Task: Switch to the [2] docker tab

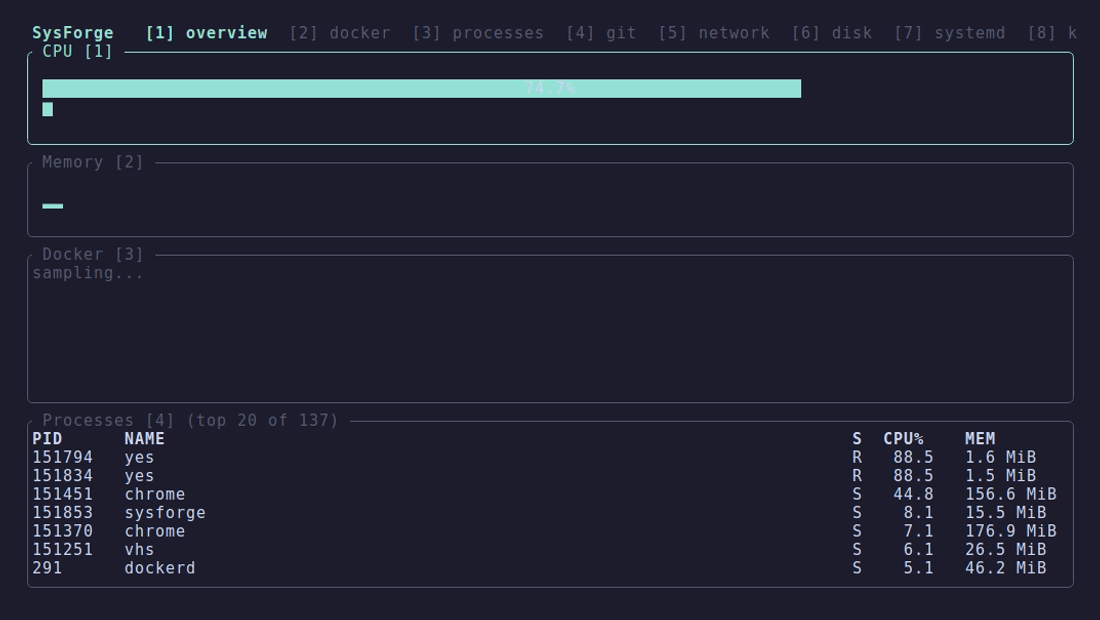Action: (340, 33)
